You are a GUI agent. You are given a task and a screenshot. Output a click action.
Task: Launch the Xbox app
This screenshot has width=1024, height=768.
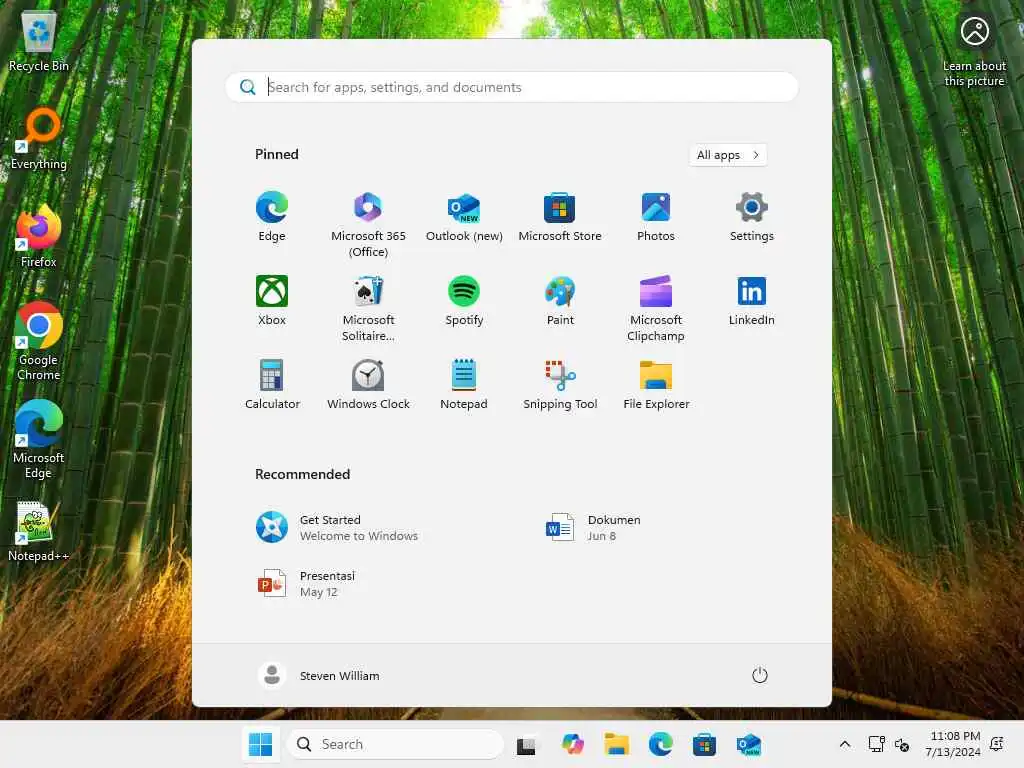click(x=272, y=300)
